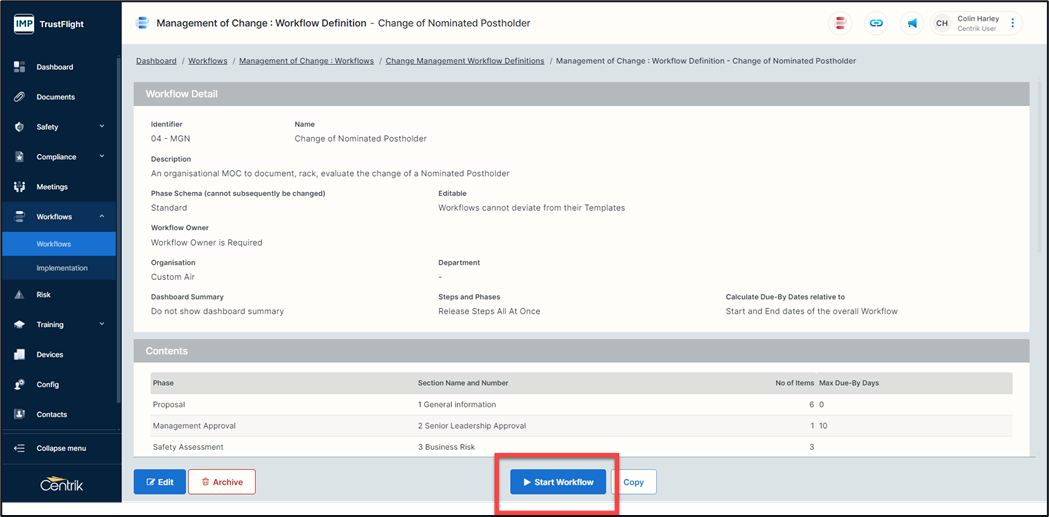Expand the Compliance menu chevron

pyautogui.click(x=102, y=157)
